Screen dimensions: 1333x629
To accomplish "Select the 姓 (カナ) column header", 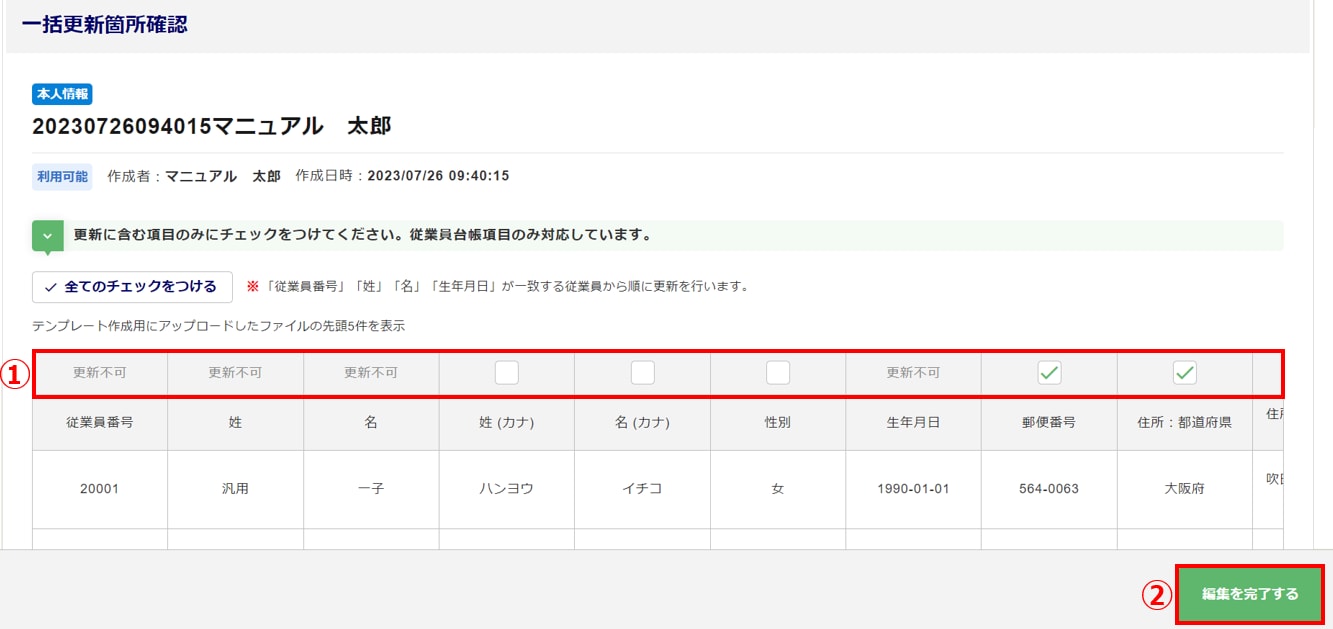I will [x=506, y=423].
